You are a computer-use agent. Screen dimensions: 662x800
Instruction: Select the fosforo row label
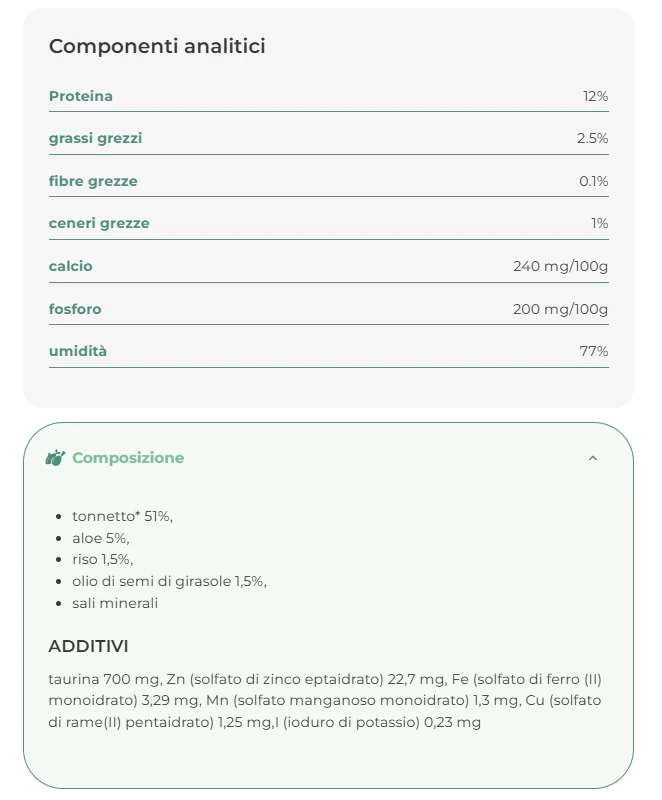77,308
